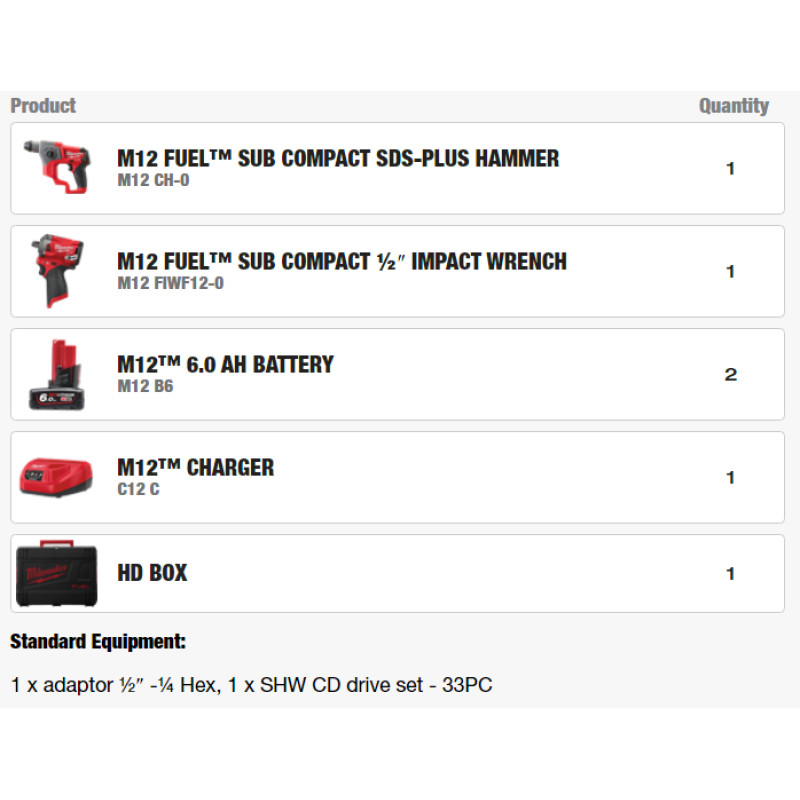Image resolution: width=800 pixels, height=800 pixels.
Task: Open M12 FUEL SUB COMPACT SDS-PLUS HAMMER title
Action: (x=338, y=158)
